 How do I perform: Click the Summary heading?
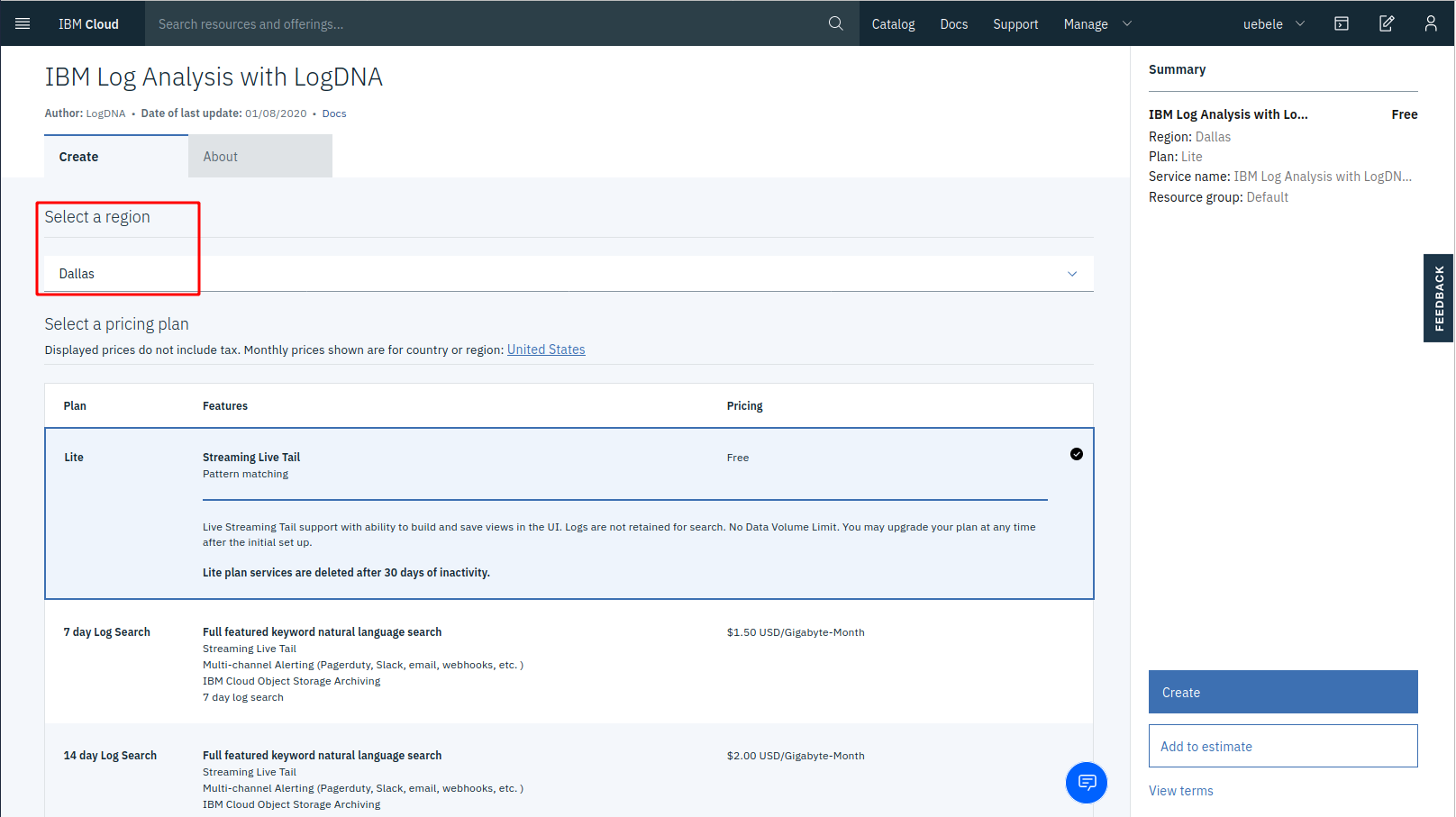point(1177,69)
